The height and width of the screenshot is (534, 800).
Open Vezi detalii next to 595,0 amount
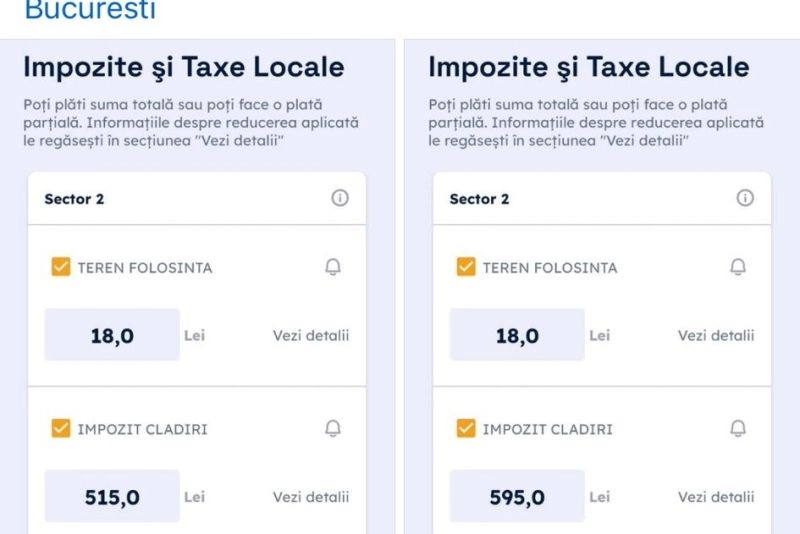coord(716,497)
